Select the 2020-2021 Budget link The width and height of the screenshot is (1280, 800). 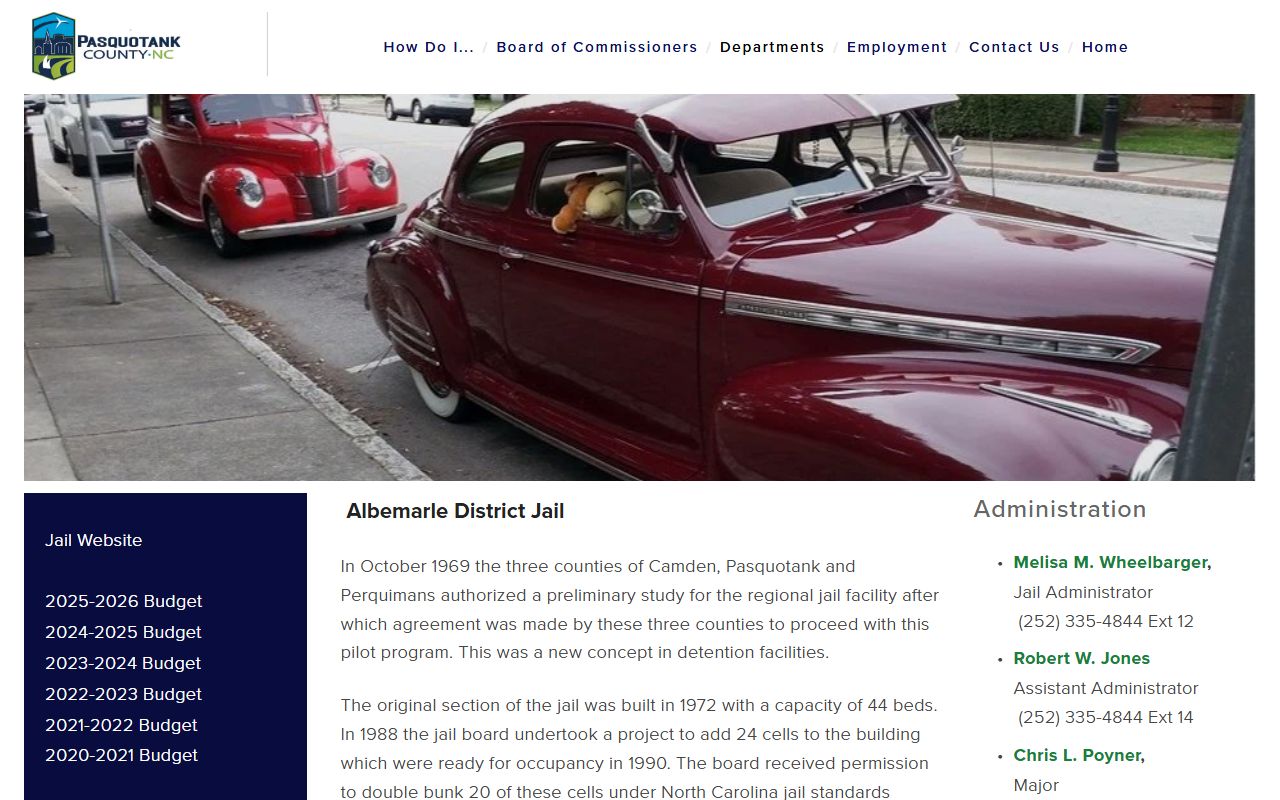(121, 755)
